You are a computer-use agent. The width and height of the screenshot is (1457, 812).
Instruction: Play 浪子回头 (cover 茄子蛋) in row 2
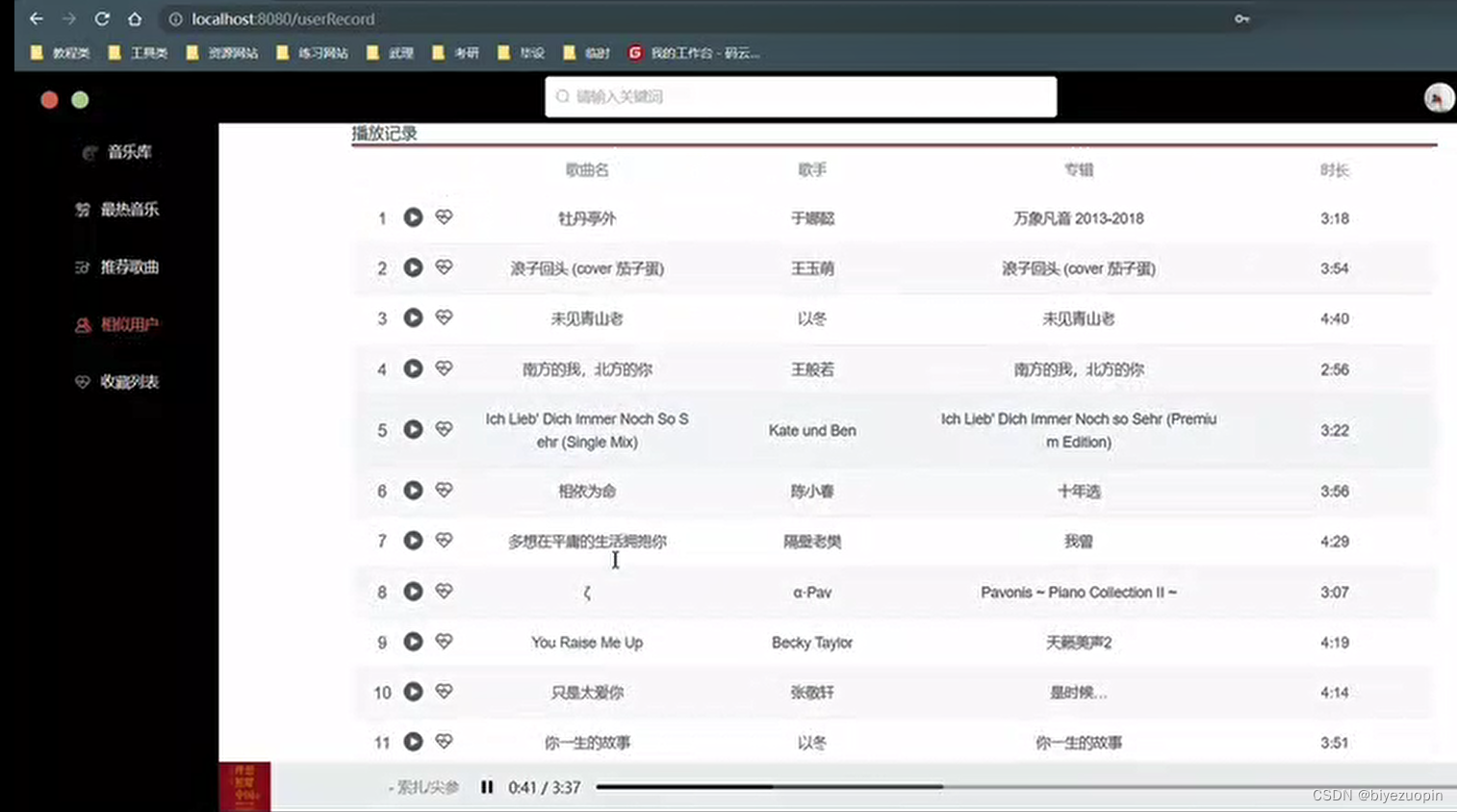click(x=413, y=267)
